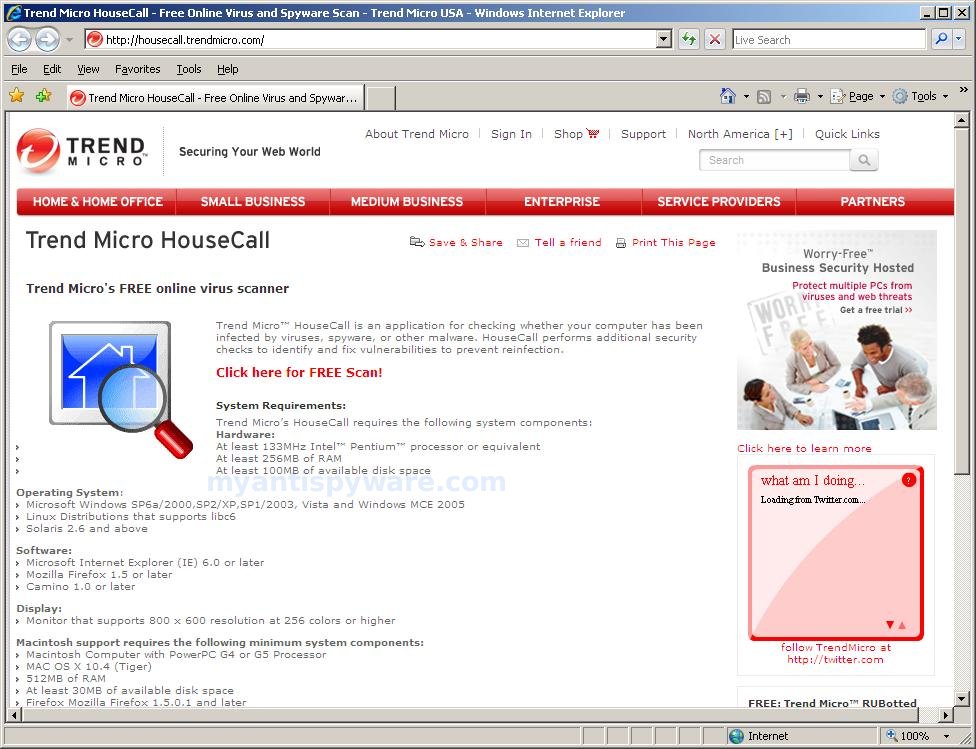Open the Partners section
Screen dimensions: 976x749
[873, 202]
